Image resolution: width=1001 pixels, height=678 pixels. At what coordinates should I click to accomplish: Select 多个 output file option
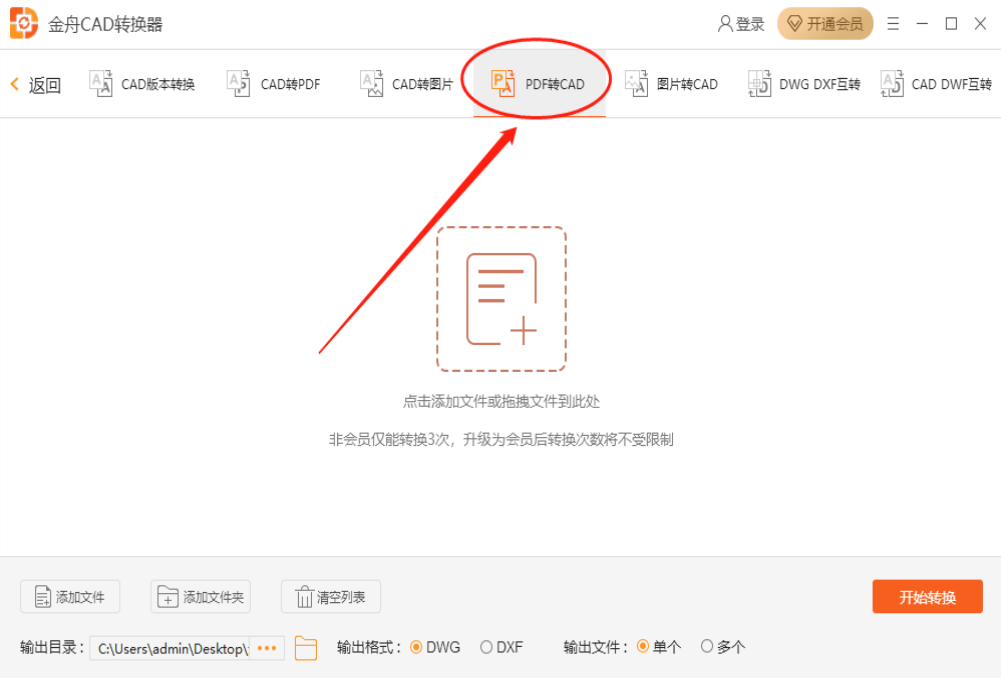707,647
